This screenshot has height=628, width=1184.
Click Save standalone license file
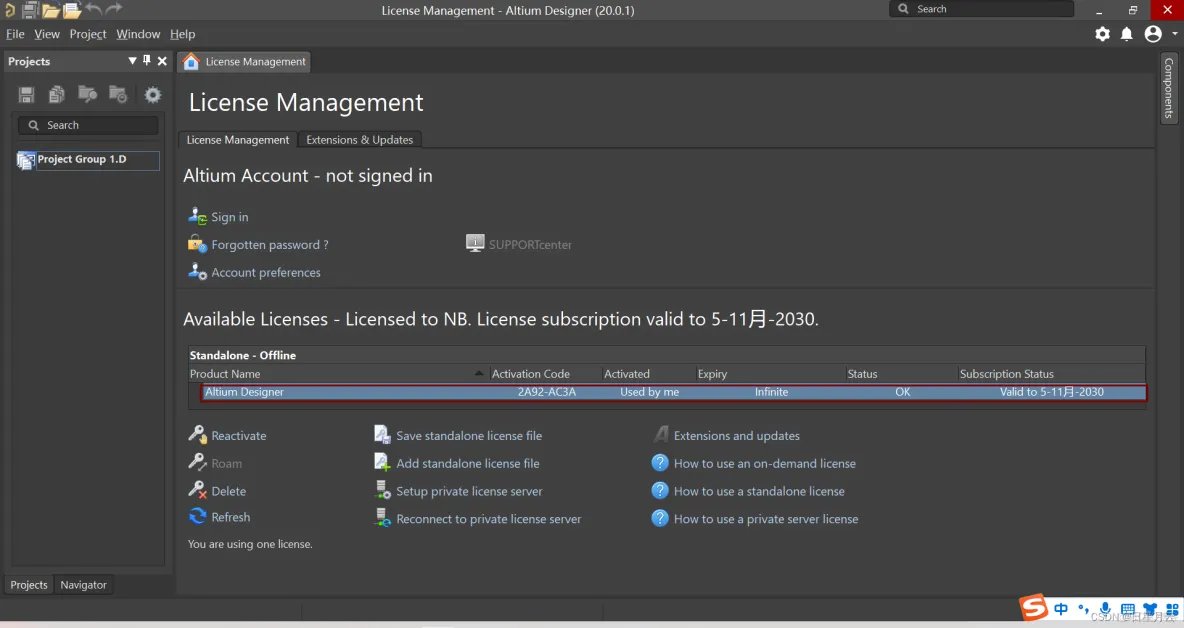pos(469,436)
